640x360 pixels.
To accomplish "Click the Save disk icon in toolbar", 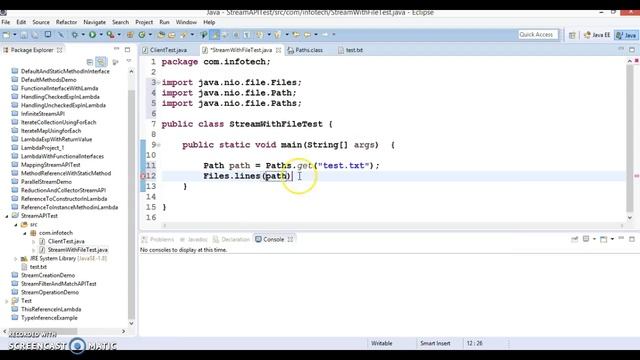I will (24, 35).
